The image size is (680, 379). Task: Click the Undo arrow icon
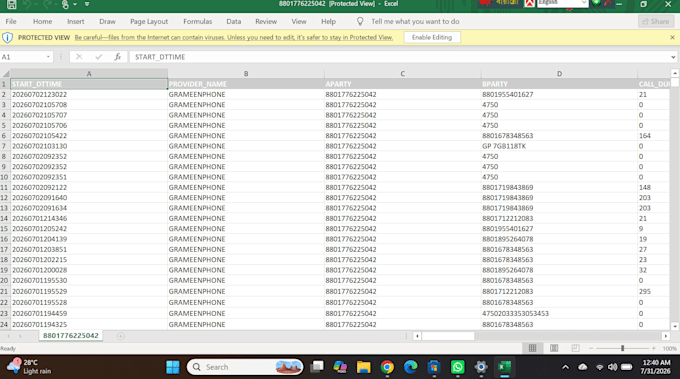27,4
